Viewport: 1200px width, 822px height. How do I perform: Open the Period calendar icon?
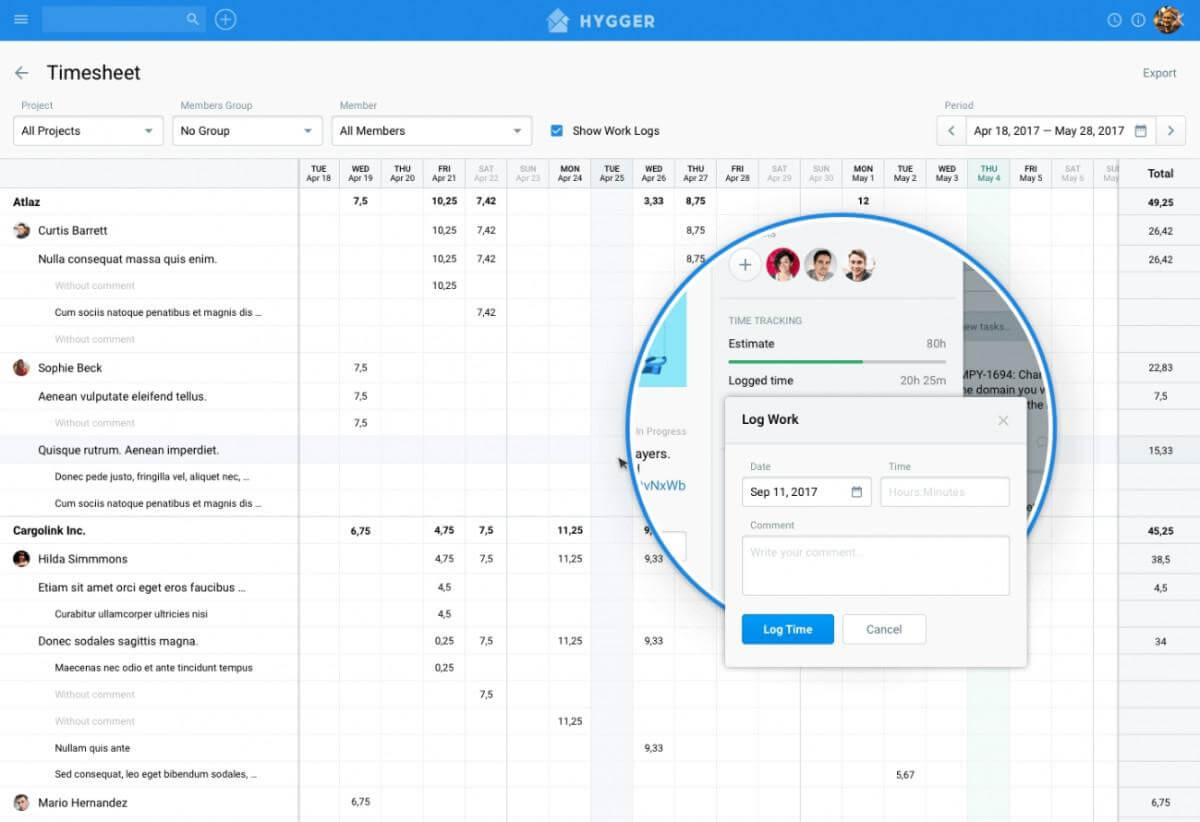[1141, 131]
